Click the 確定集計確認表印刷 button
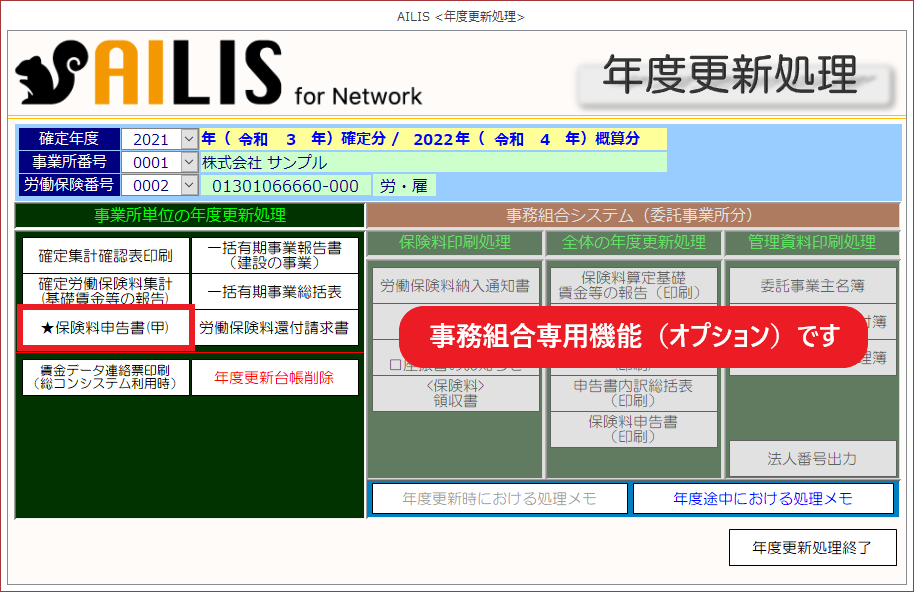 point(105,255)
